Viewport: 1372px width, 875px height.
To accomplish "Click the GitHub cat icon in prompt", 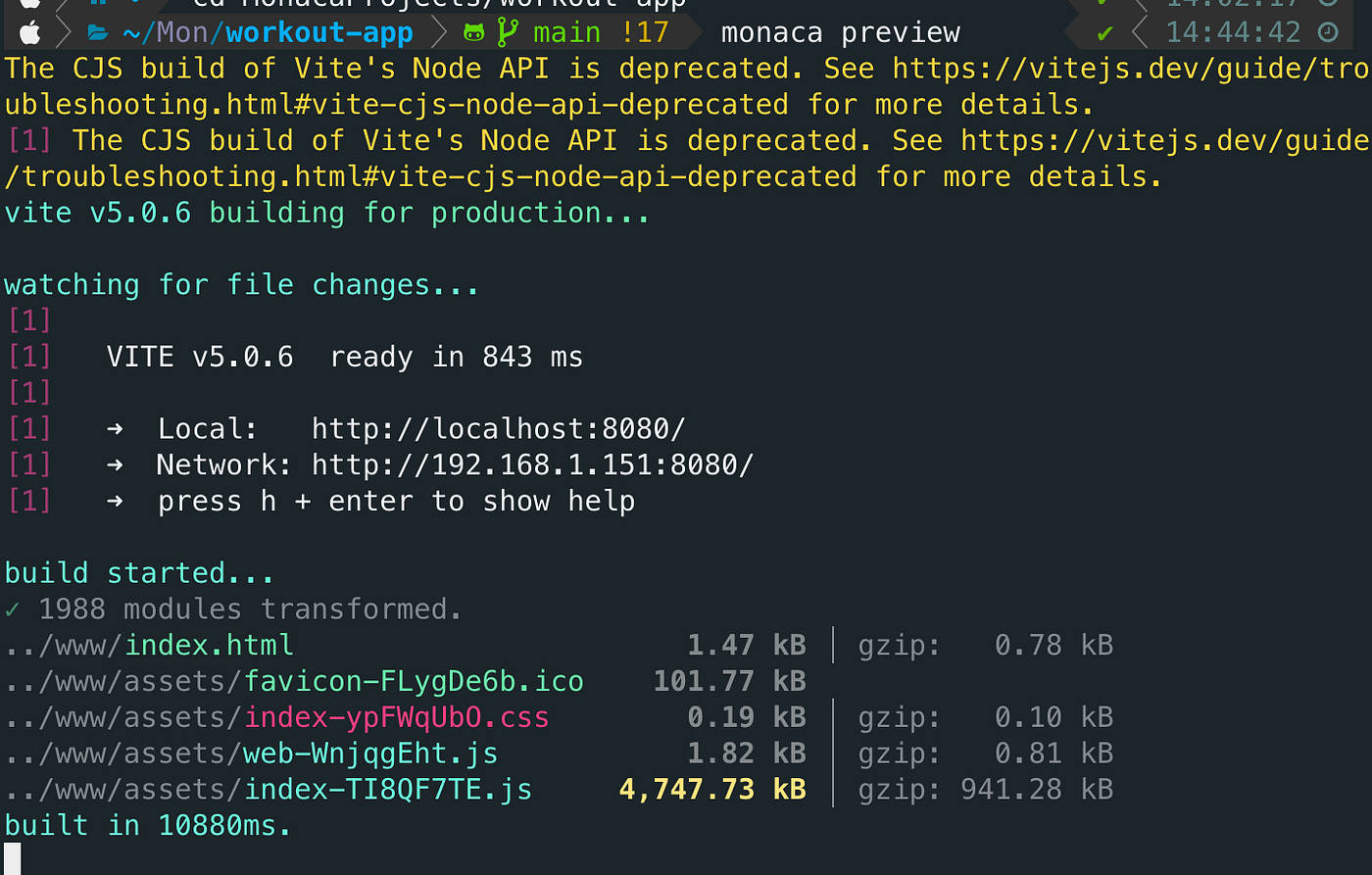I will click(x=473, y=33).
